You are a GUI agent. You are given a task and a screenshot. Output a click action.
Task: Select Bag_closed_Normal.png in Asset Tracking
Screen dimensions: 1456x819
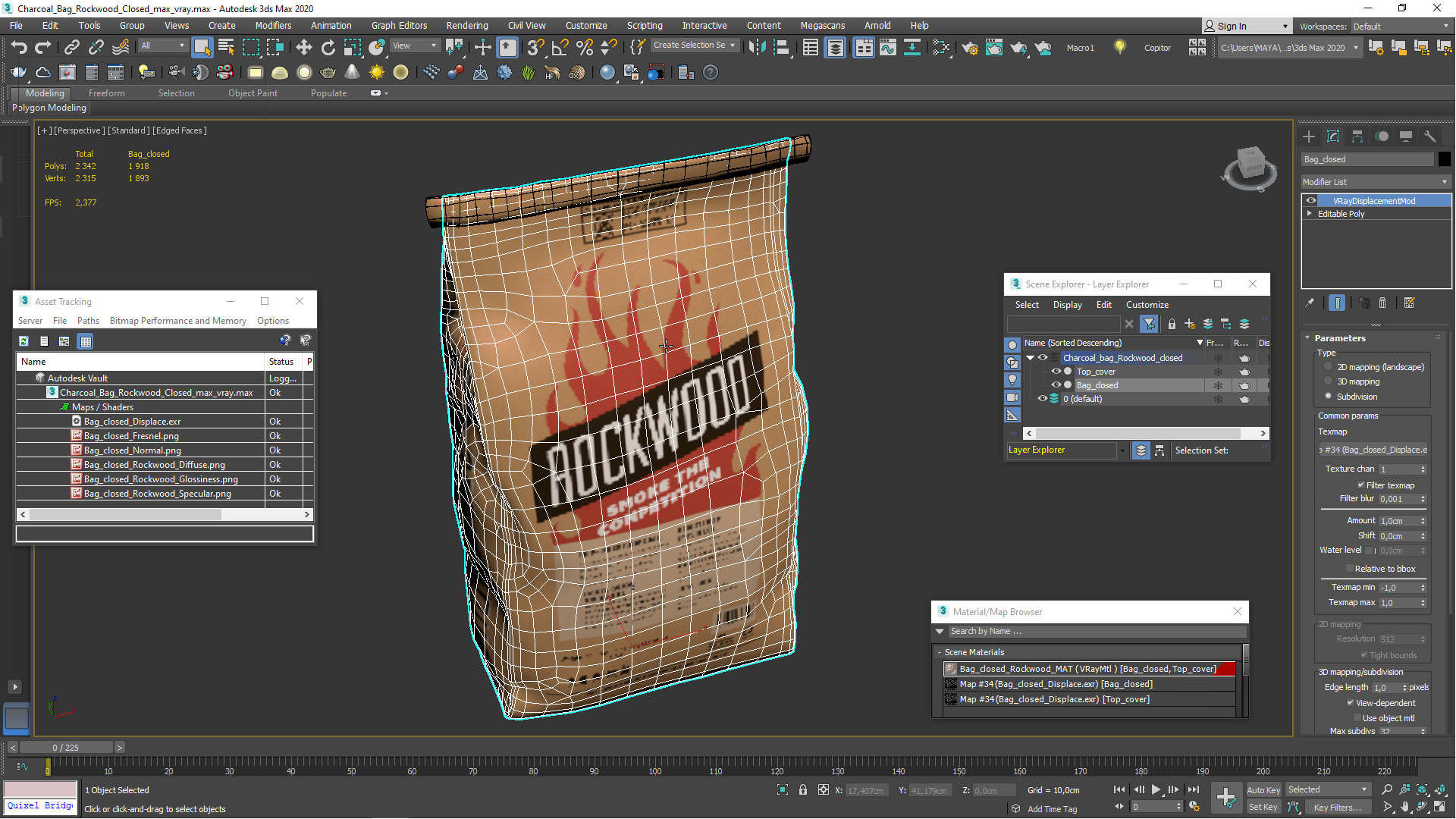click(133, 450)
